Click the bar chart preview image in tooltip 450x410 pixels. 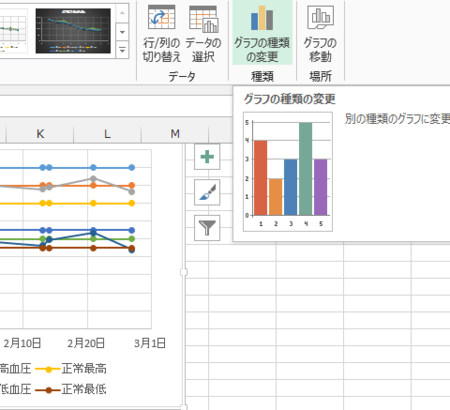tap(288, 172)
